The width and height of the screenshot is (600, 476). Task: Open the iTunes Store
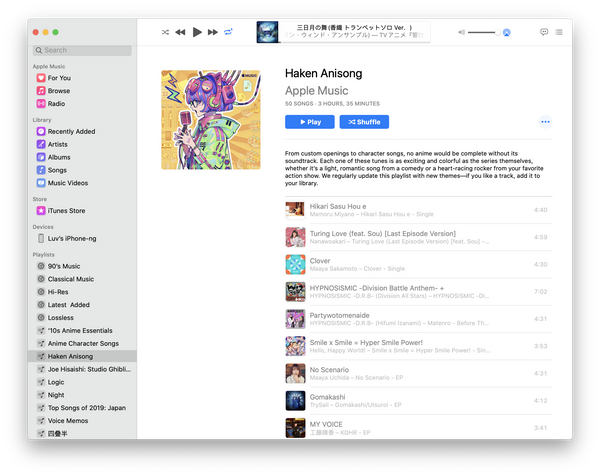82,210
